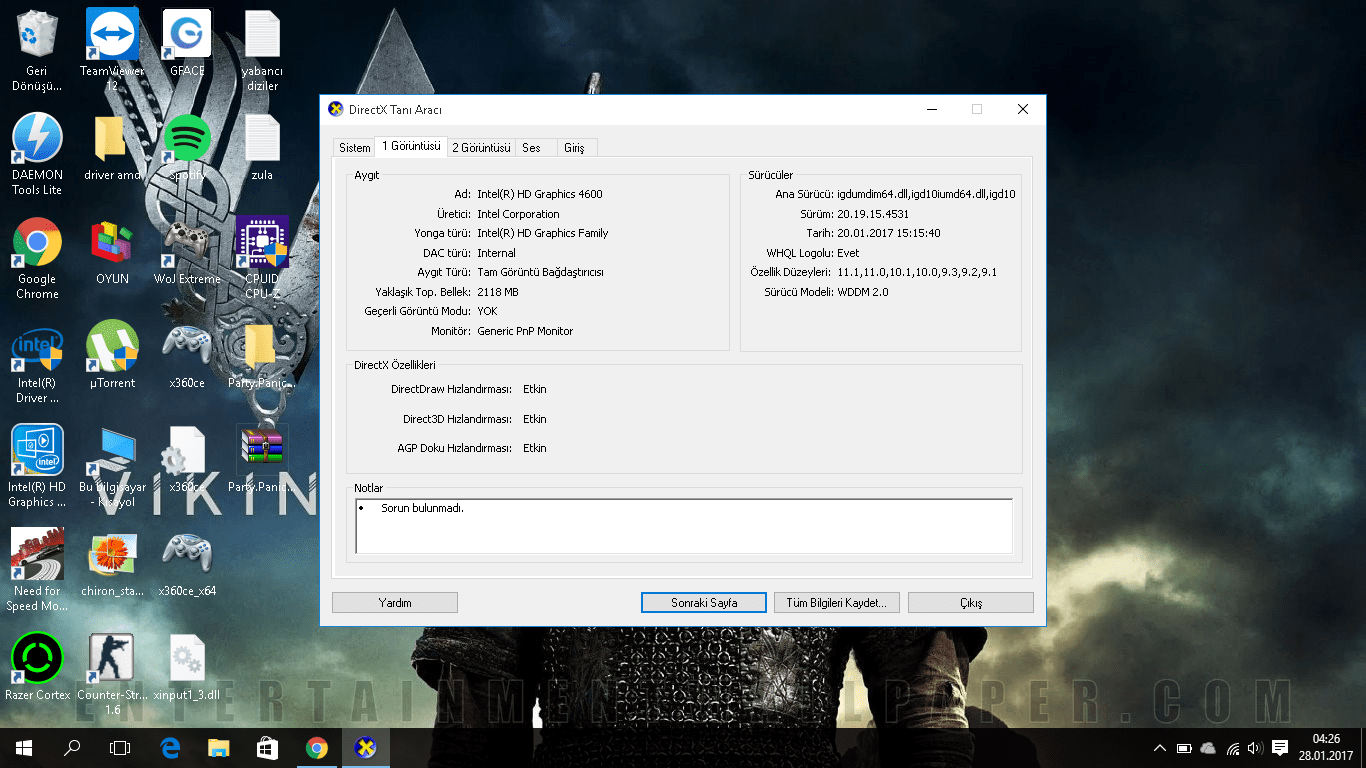The height and width of the screenshot is (768, 1366).
Task: Click the 2118 MB memory value
Action: 498,292
